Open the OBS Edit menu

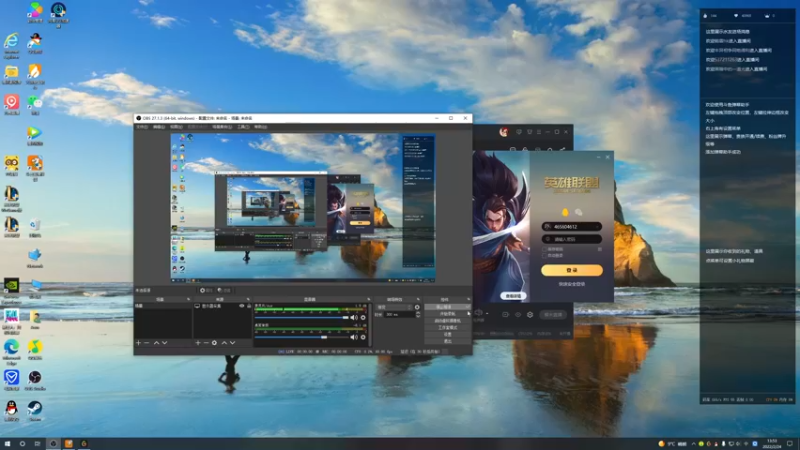point(159,127)
